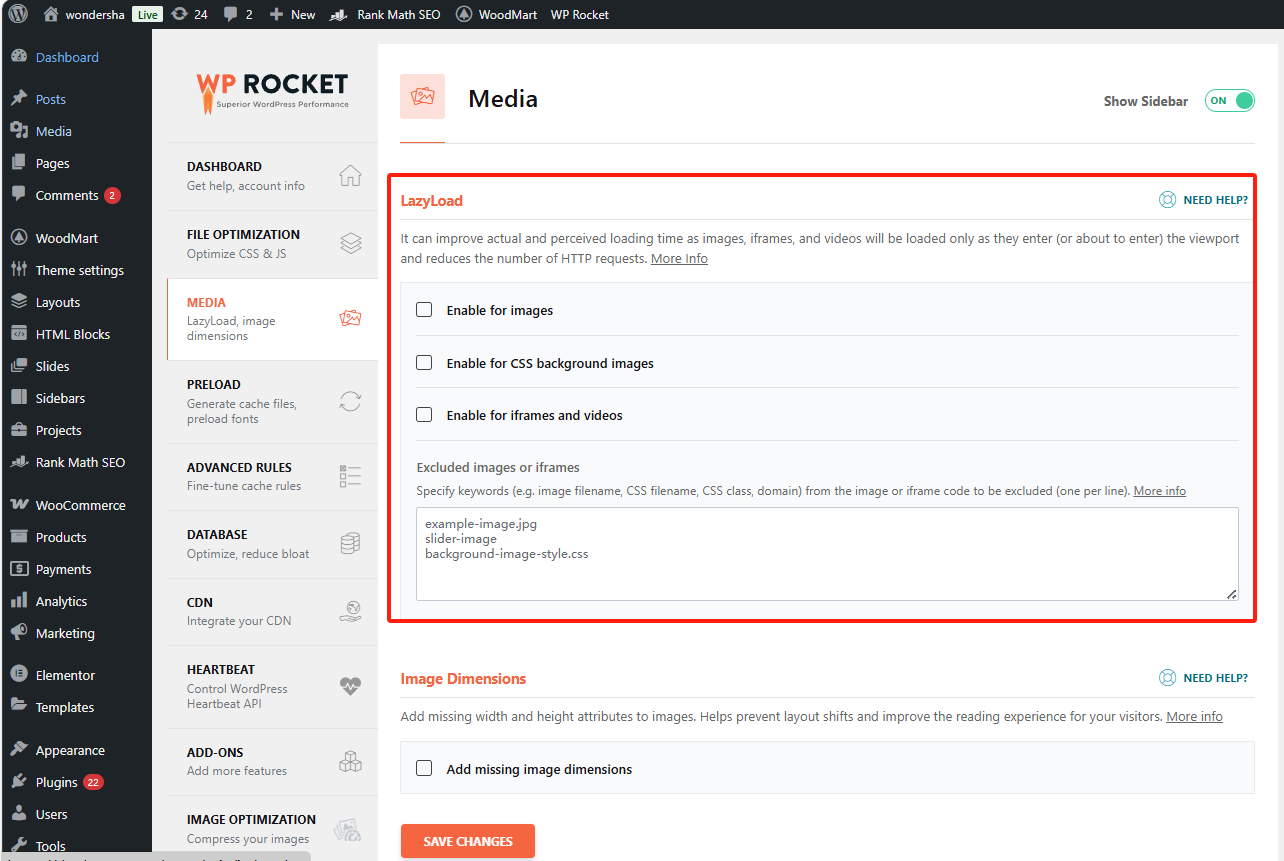
Task: Check Add missing image dimensions
Action: pos(424,769)
